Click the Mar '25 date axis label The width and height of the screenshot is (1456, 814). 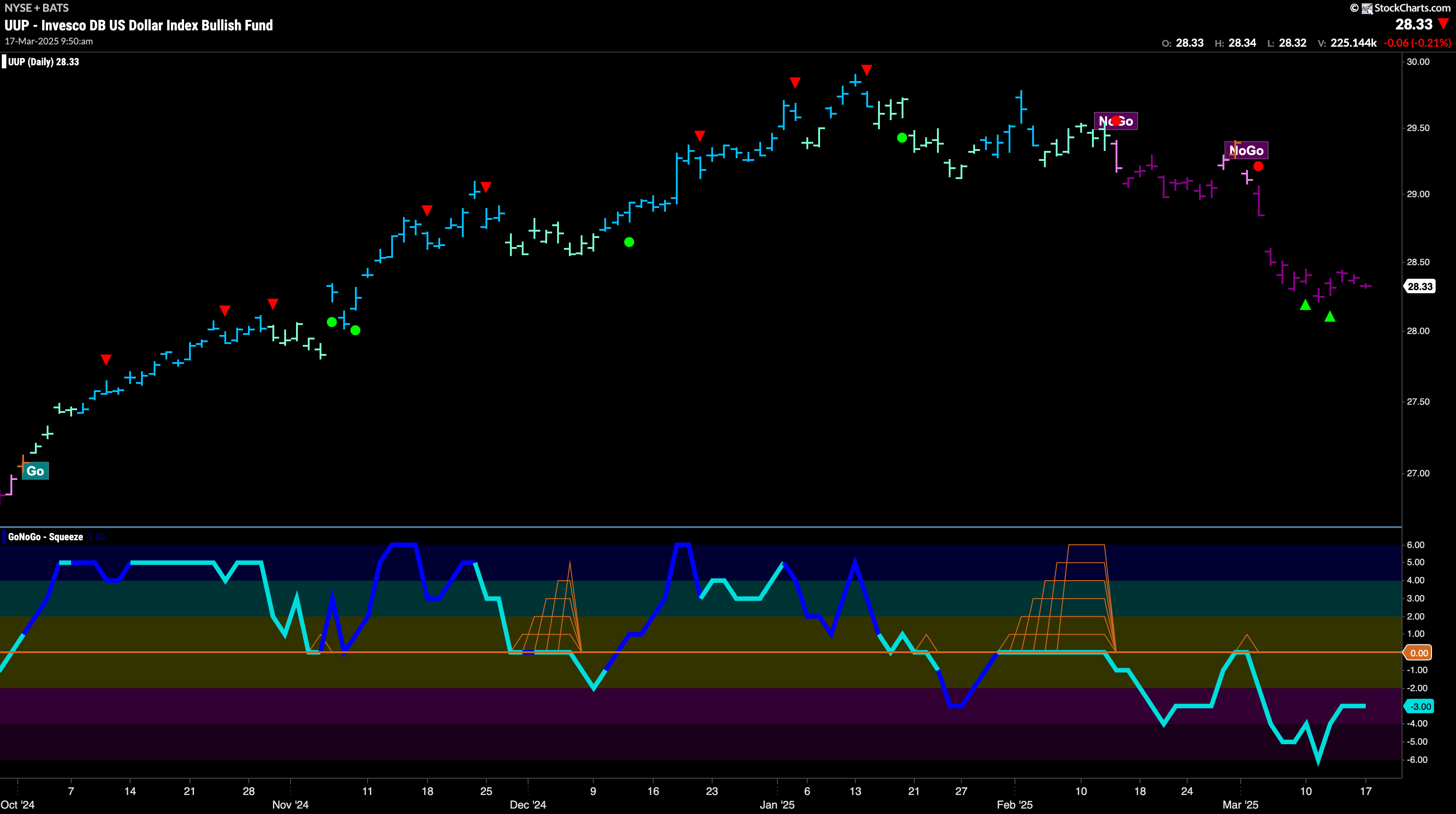(1241, 804)
